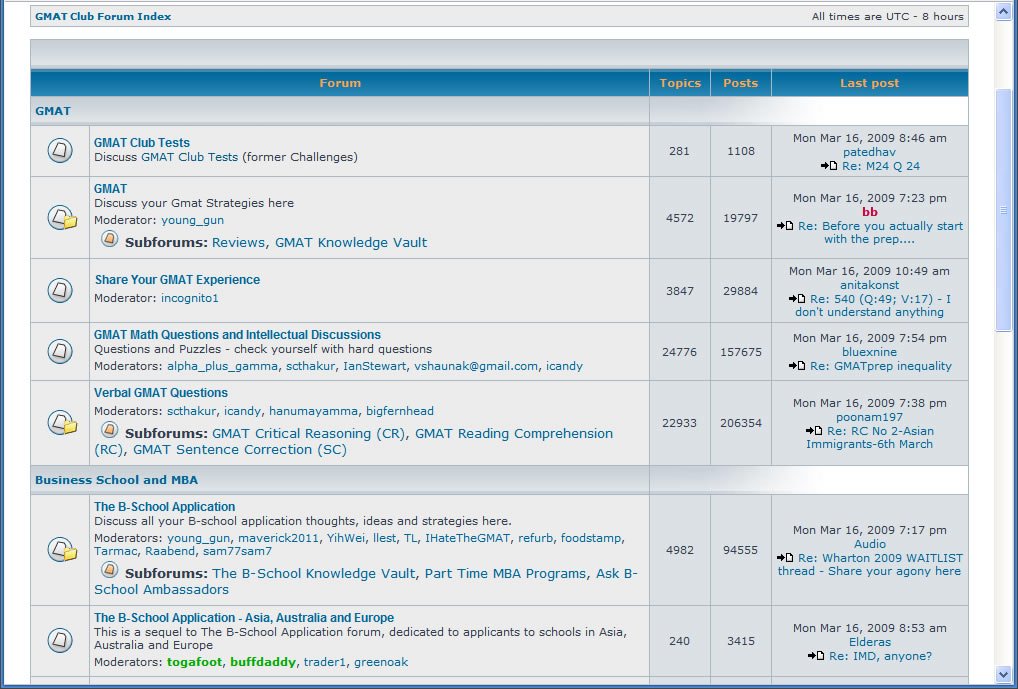View moderator IanStewart's profile
Screen dimensions: 1018x689
coord(375,366)
